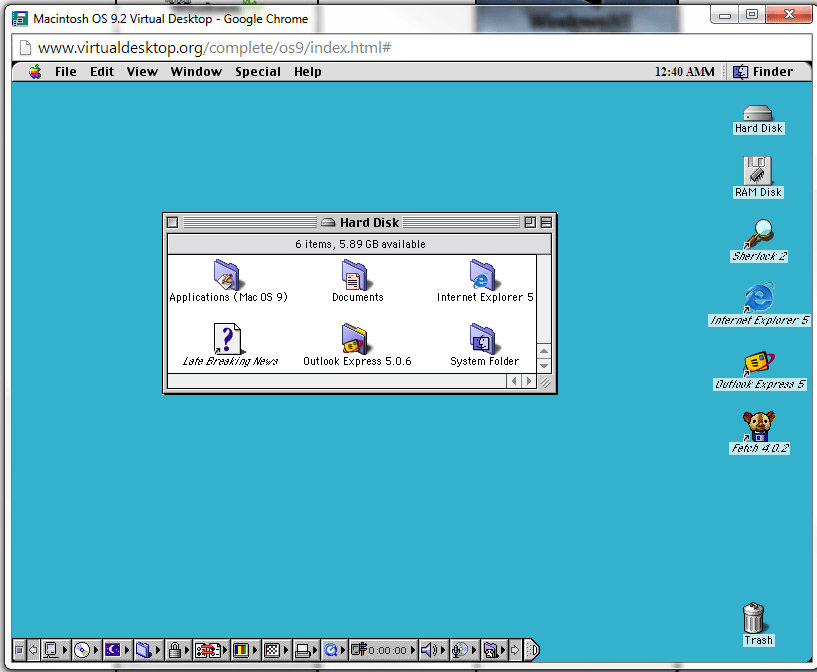Click the window resize grip corner
Screen dimensions: 817x672
(x=544, y=382)
